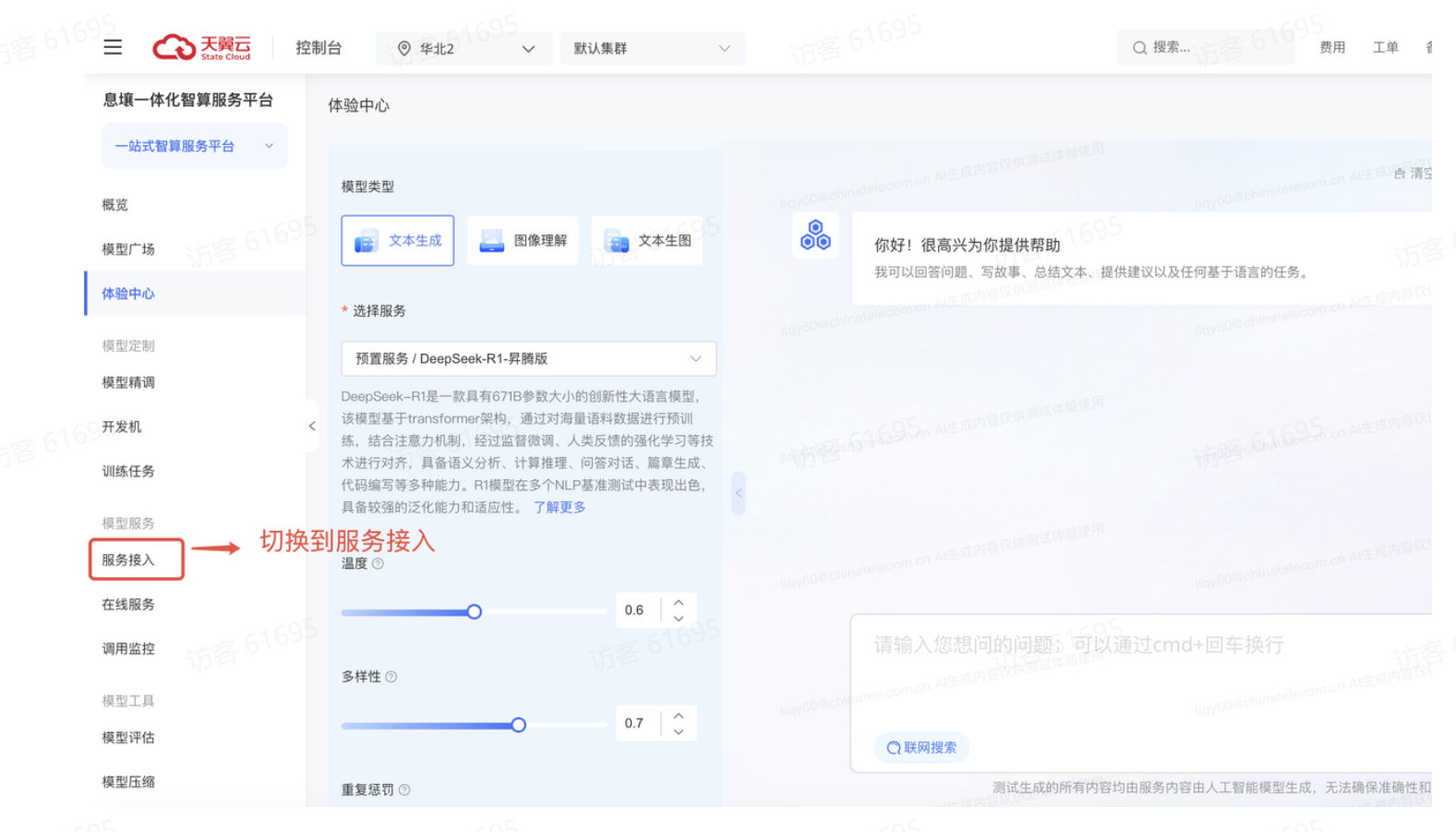Collapse the parameters panel with arrow handle
This screenshot has height=832, width=1456.
point(739,493)
